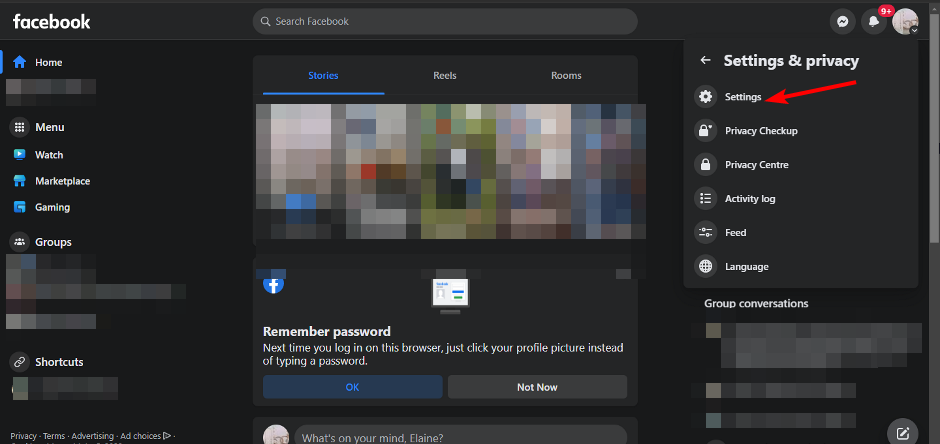
Task: Switch to the Stories tab
Action: point(323,75)
